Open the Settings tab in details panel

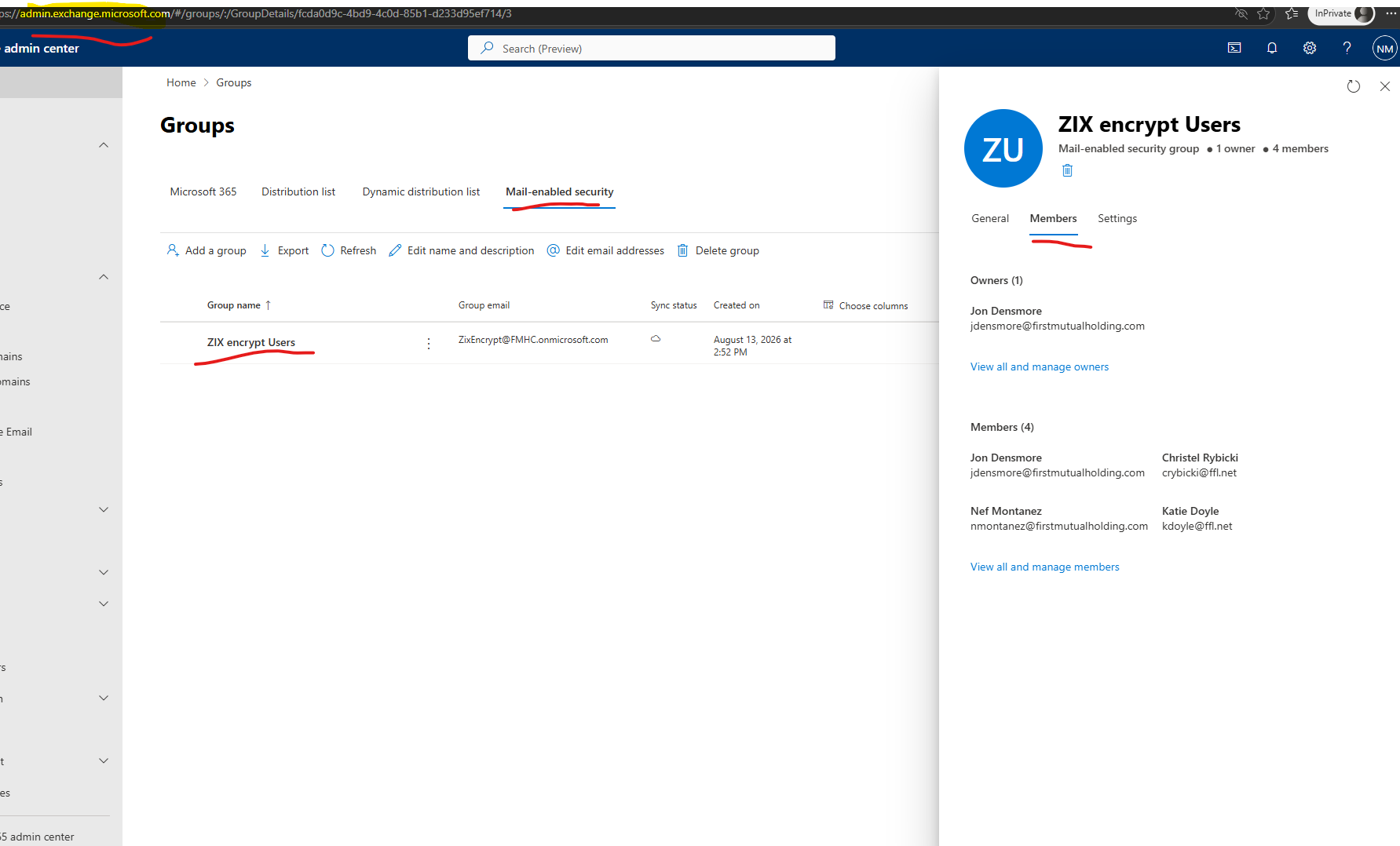[1117, 218]
